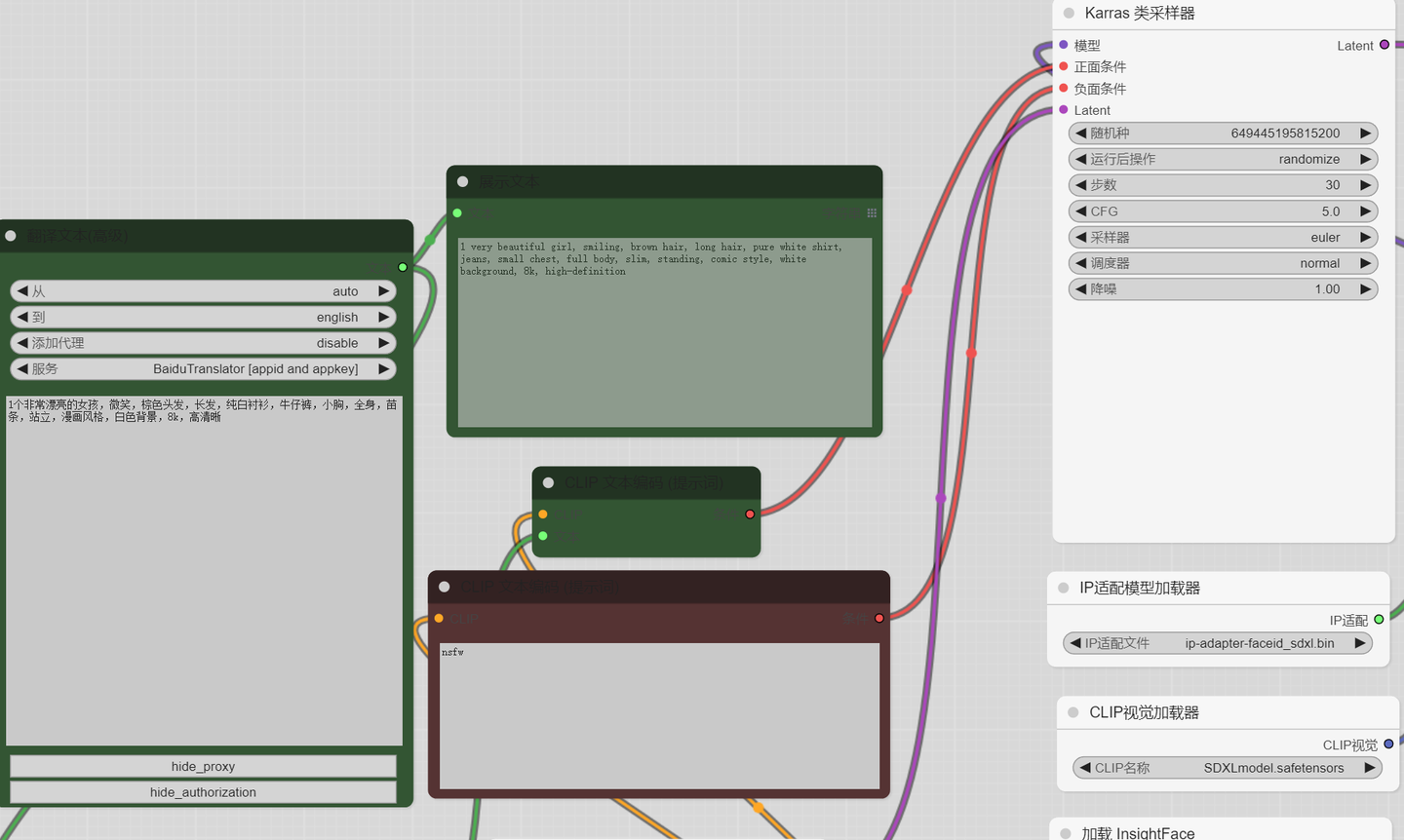Click the CFG 5.0 value slider
Viewport: 1404px width, 840px height.
[x=1223, y=210]
